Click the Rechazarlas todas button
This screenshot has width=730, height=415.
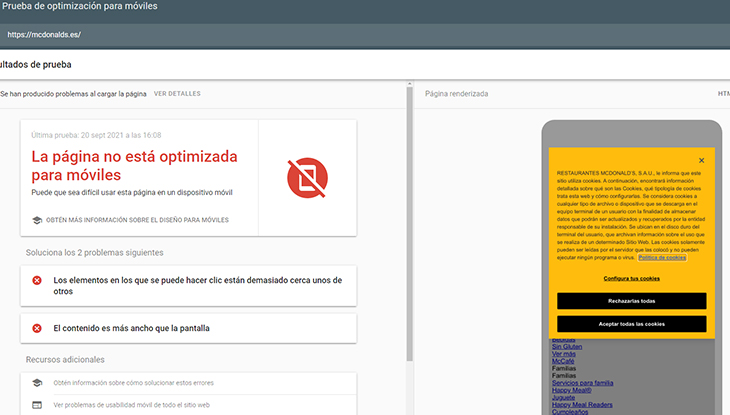tap(632, 301)
